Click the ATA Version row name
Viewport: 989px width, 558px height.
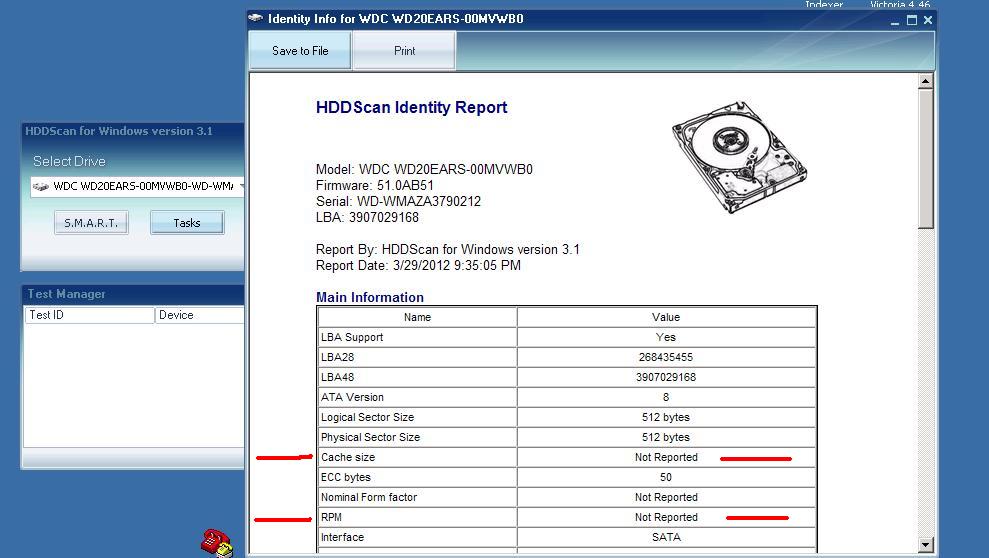tap(352, 397)
